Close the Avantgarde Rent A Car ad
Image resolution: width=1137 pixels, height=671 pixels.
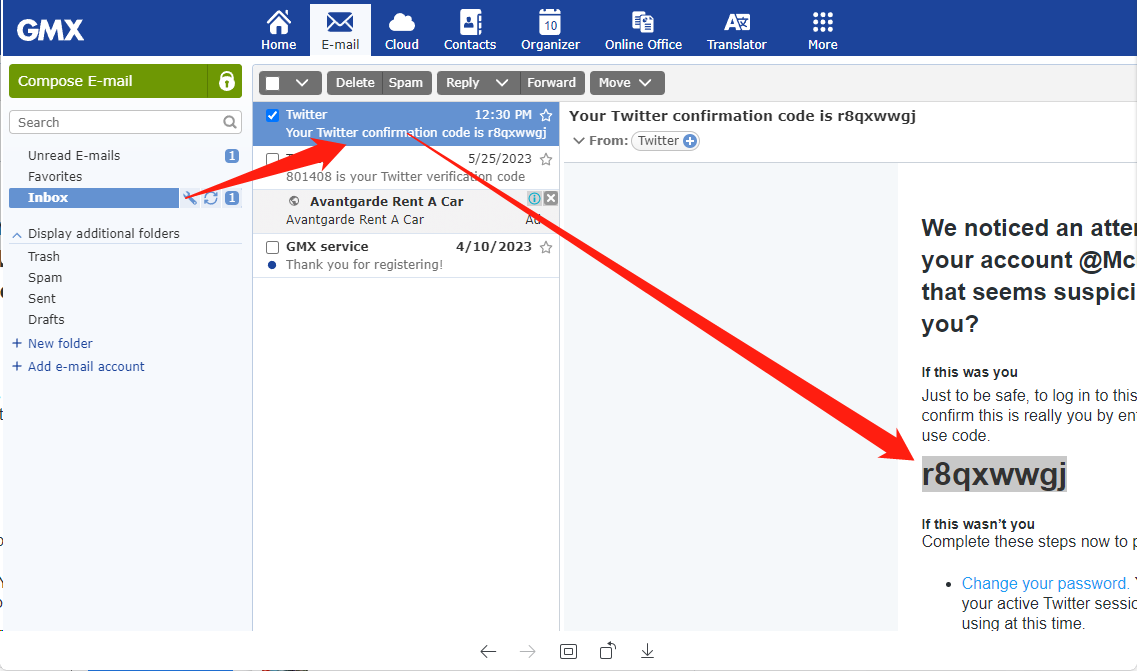550,198
